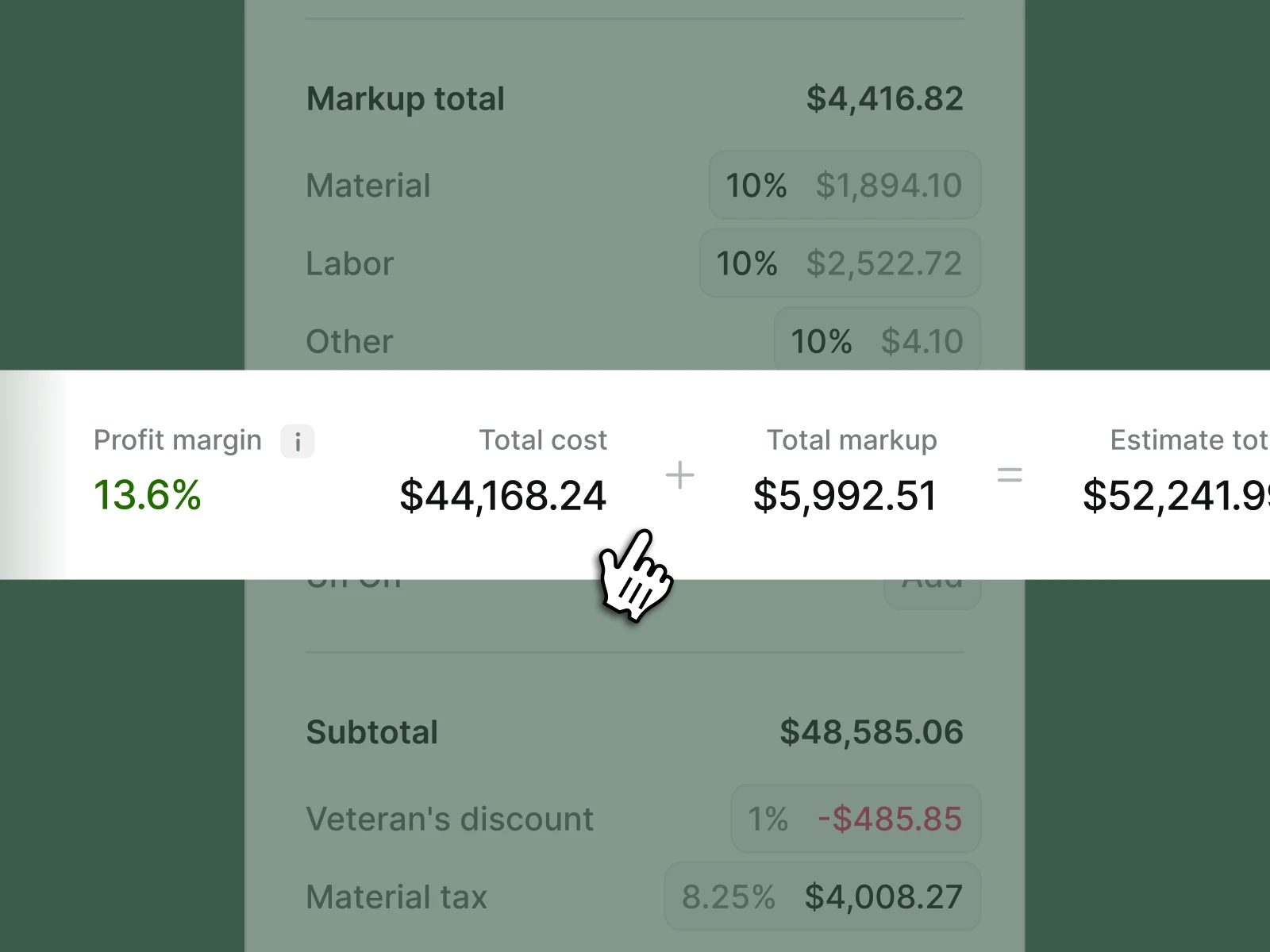
Task: Click the equals icon before Estimate total
Action: (x=1010, y=474)
